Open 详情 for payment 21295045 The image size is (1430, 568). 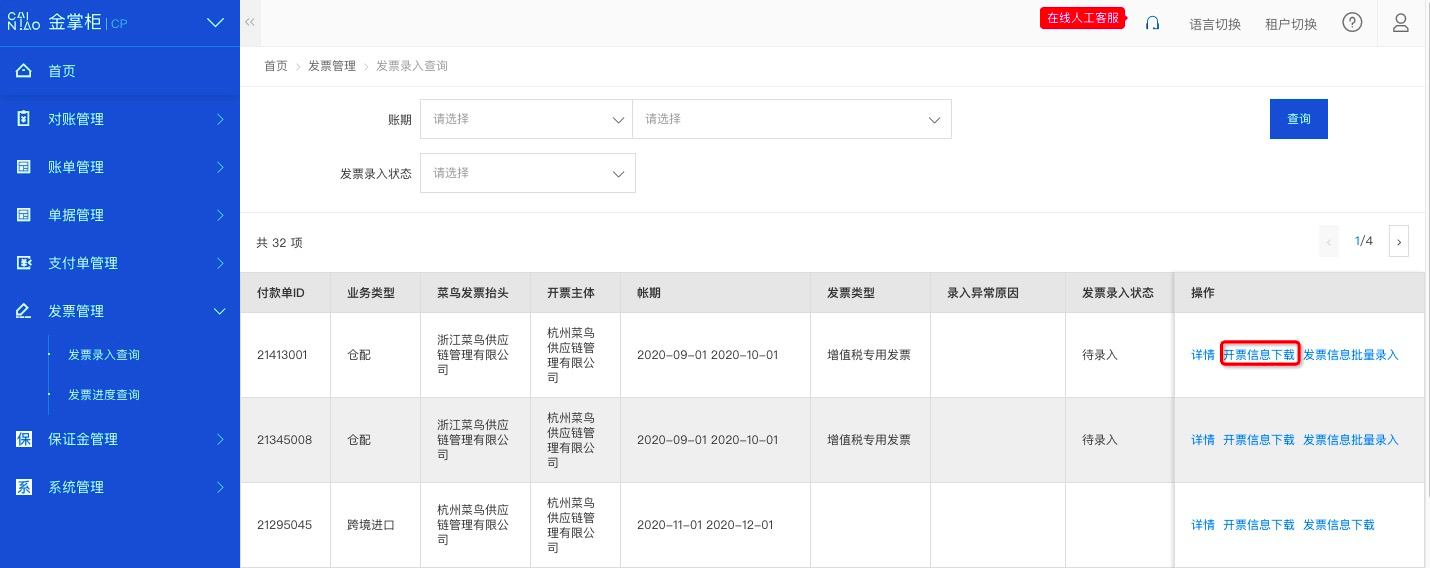pyautogui.click(x=1203, y=525)
